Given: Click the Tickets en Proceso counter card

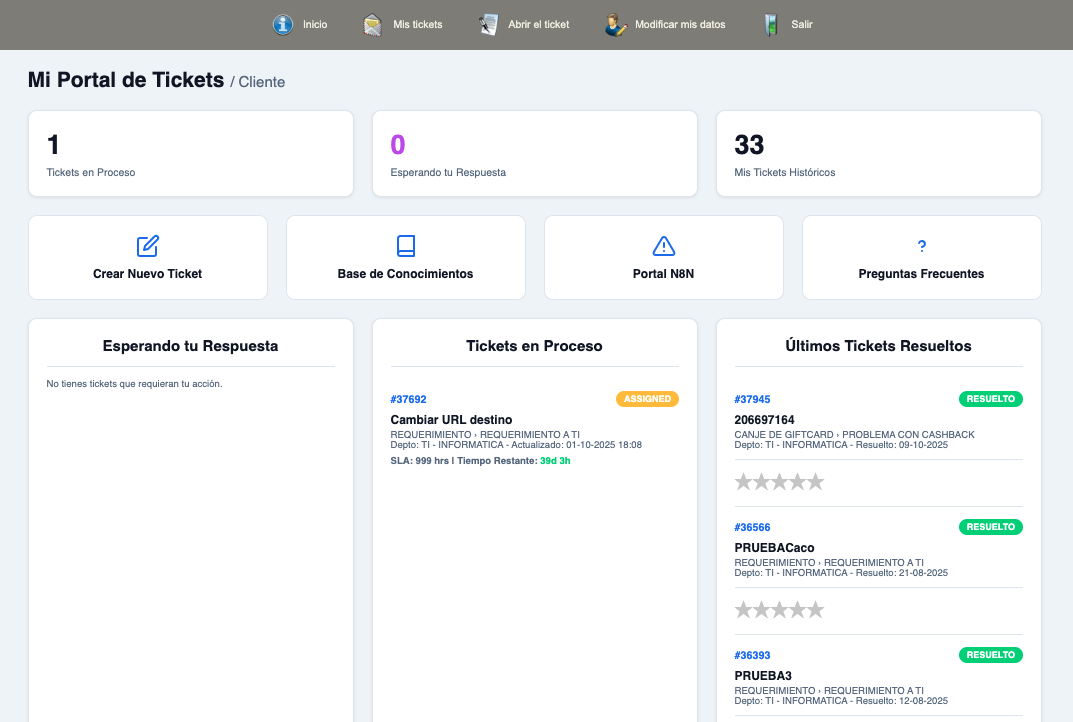Looking at the screenshot, I should (190, 153).
